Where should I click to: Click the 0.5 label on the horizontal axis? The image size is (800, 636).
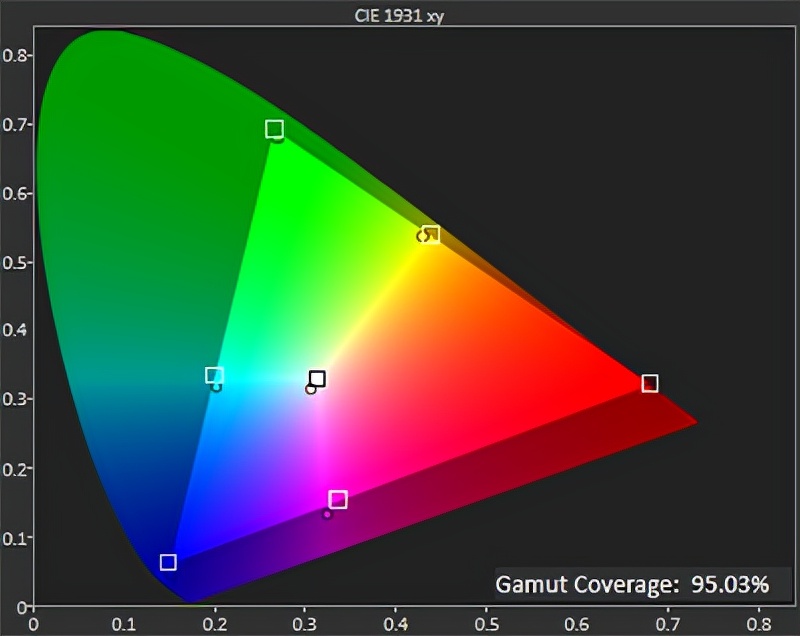pyautogui.click(x=486, y=624)
